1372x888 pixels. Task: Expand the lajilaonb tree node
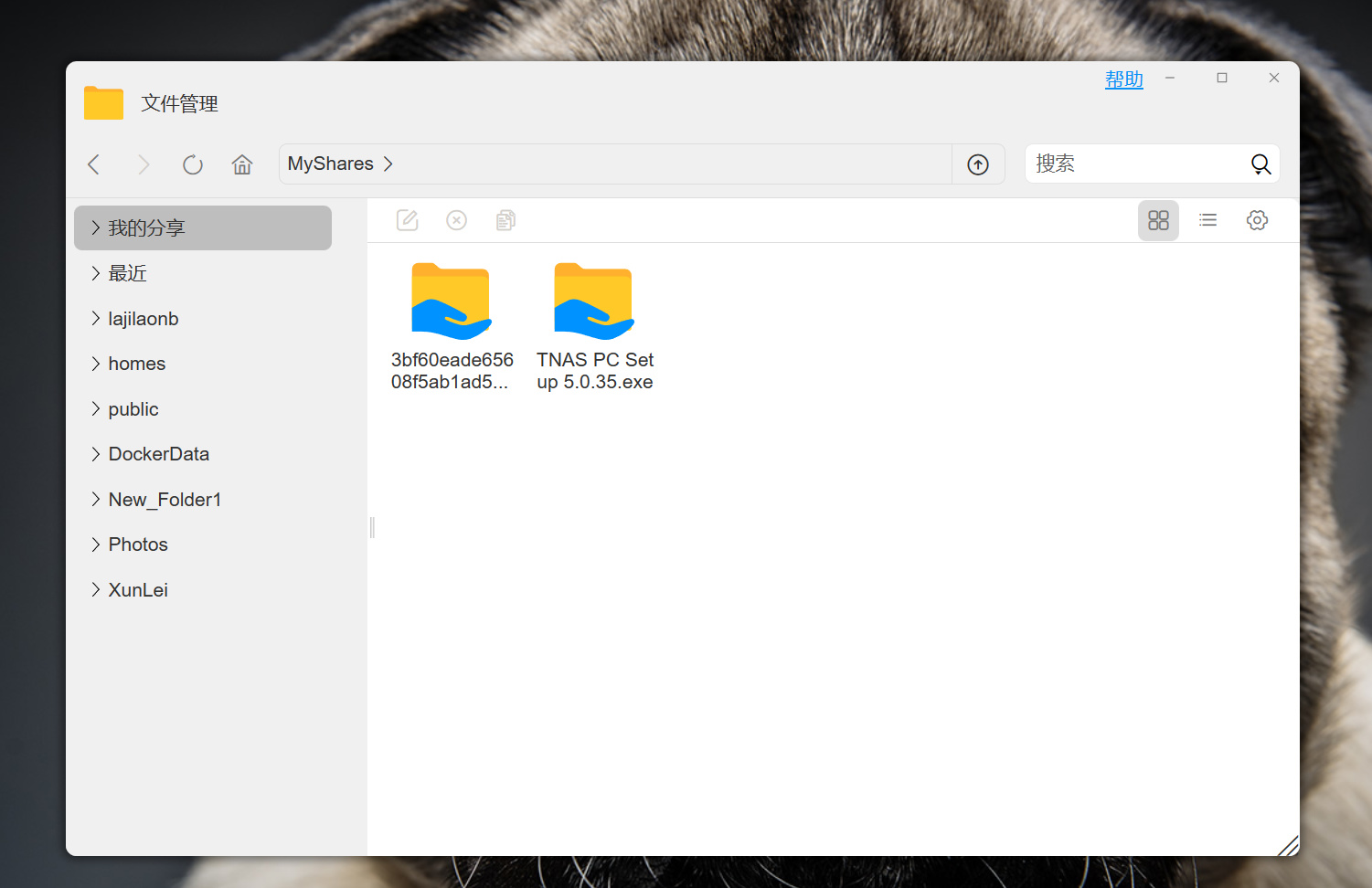click(95, 318)
